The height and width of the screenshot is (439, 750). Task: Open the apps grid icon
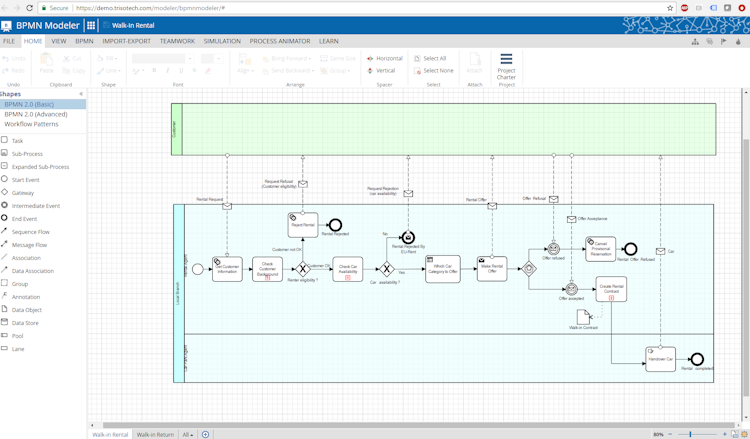pyautogui.click(x=91, y=25)
